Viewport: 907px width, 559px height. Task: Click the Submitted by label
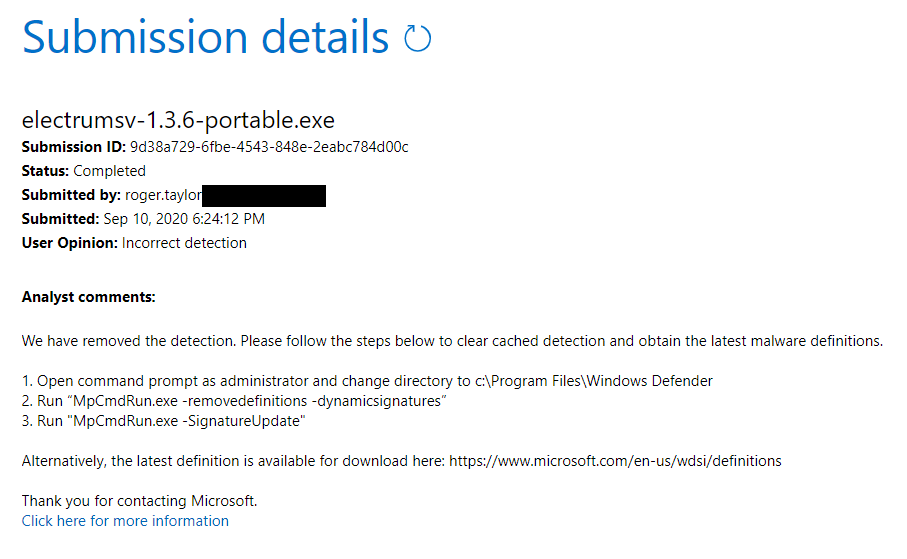[x=71, y=195]
